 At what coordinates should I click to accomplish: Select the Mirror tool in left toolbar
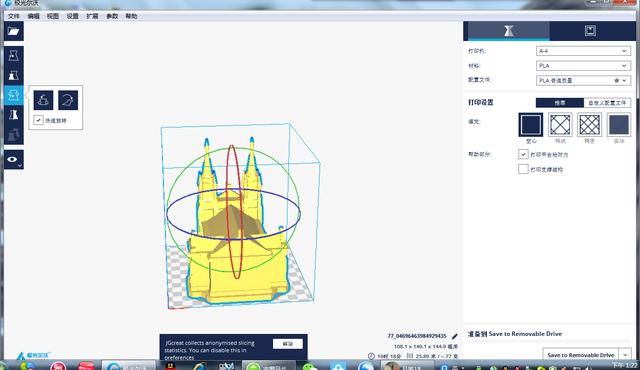pos(13,115)
